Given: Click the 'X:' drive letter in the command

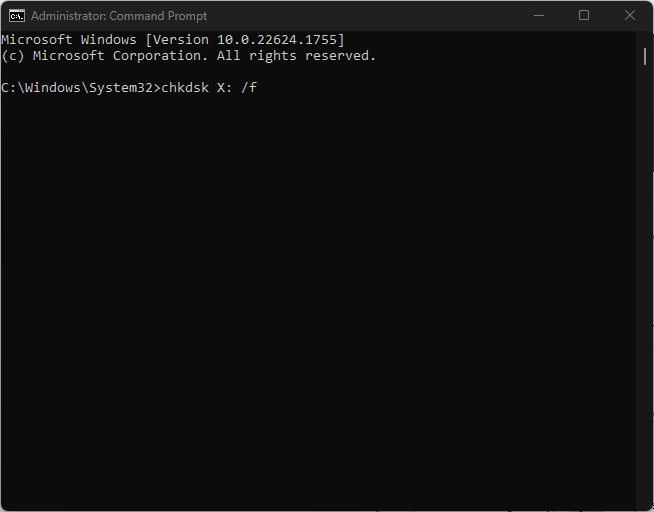Looking at the screenshot, I should click(224, 88).
